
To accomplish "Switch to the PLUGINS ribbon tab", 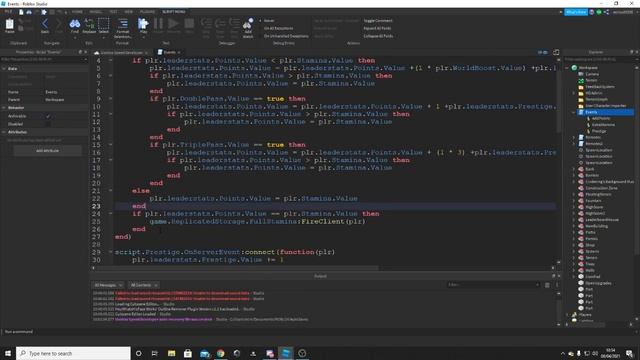I will point(147,12).
